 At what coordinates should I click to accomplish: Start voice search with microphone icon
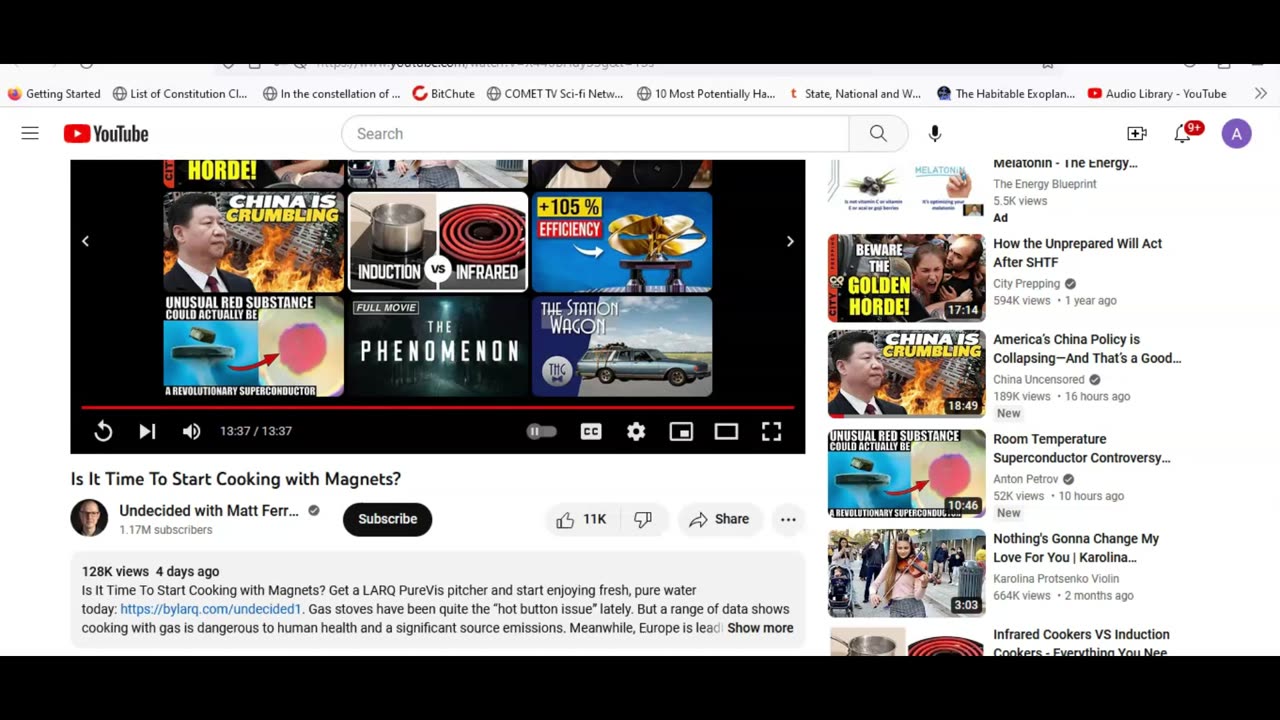(x=935, y=134)
